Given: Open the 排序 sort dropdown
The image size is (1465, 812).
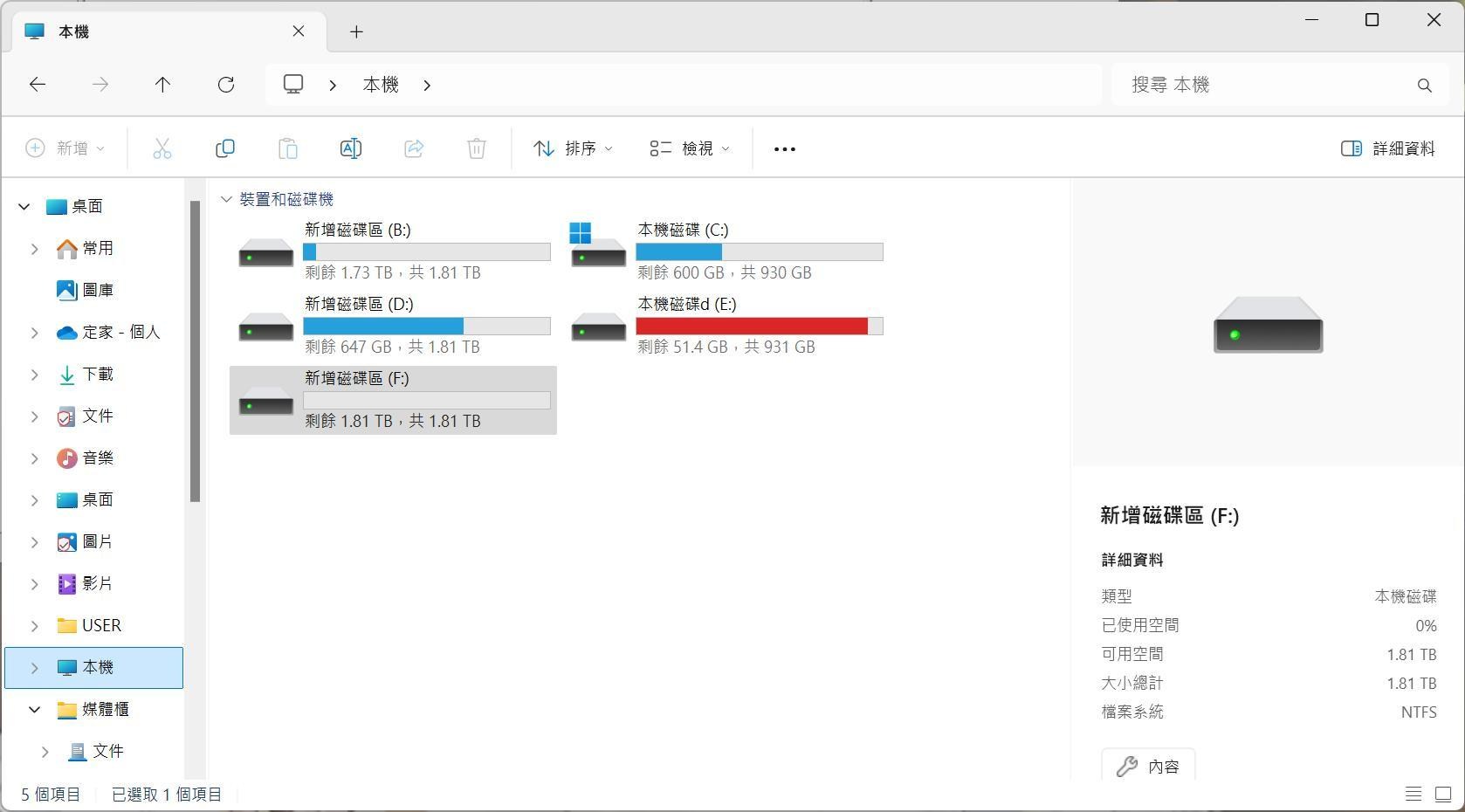Looking at the screenshot, I should click(x=573, y=148).
